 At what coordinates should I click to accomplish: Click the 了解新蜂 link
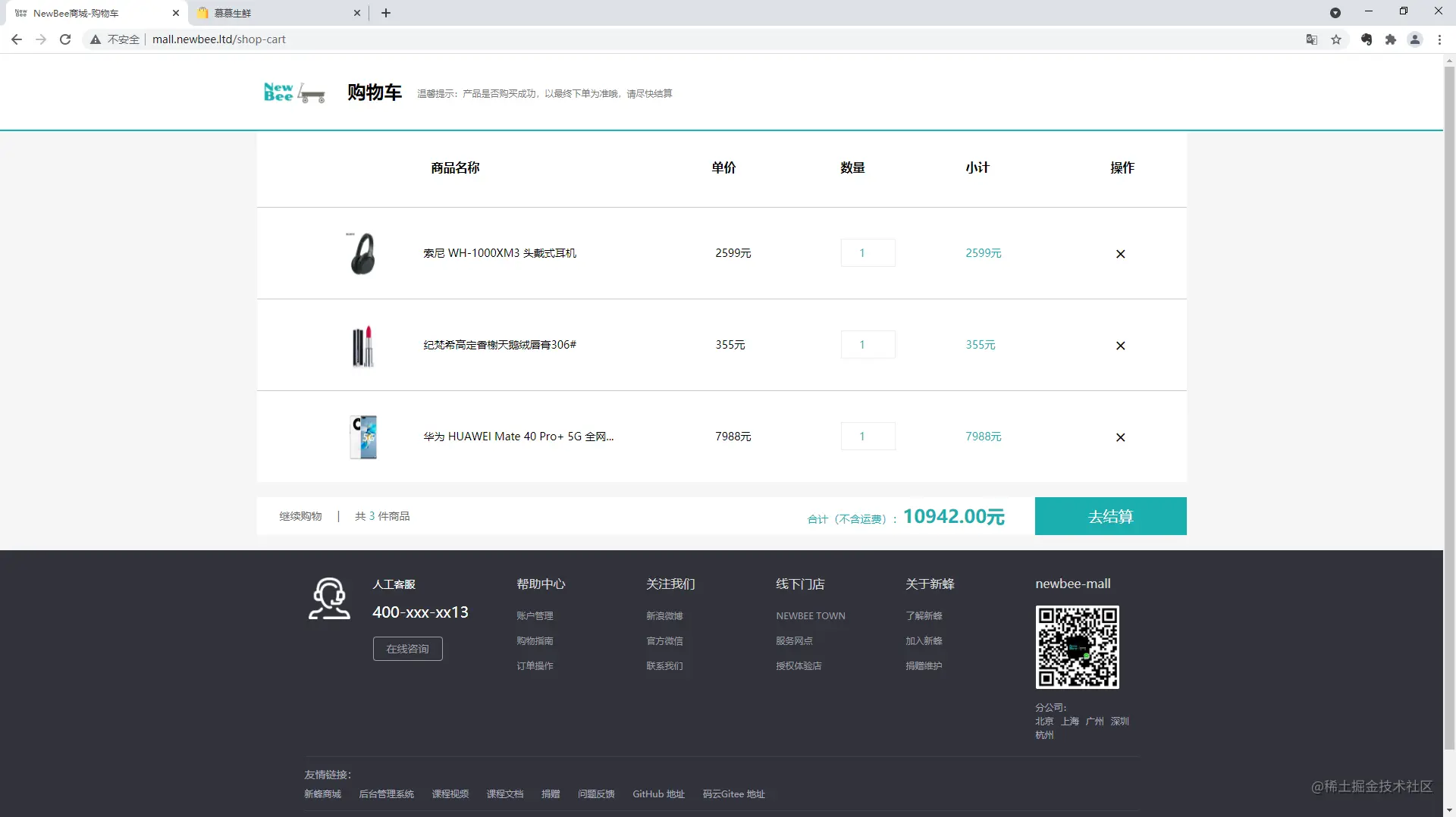point(924,616)
